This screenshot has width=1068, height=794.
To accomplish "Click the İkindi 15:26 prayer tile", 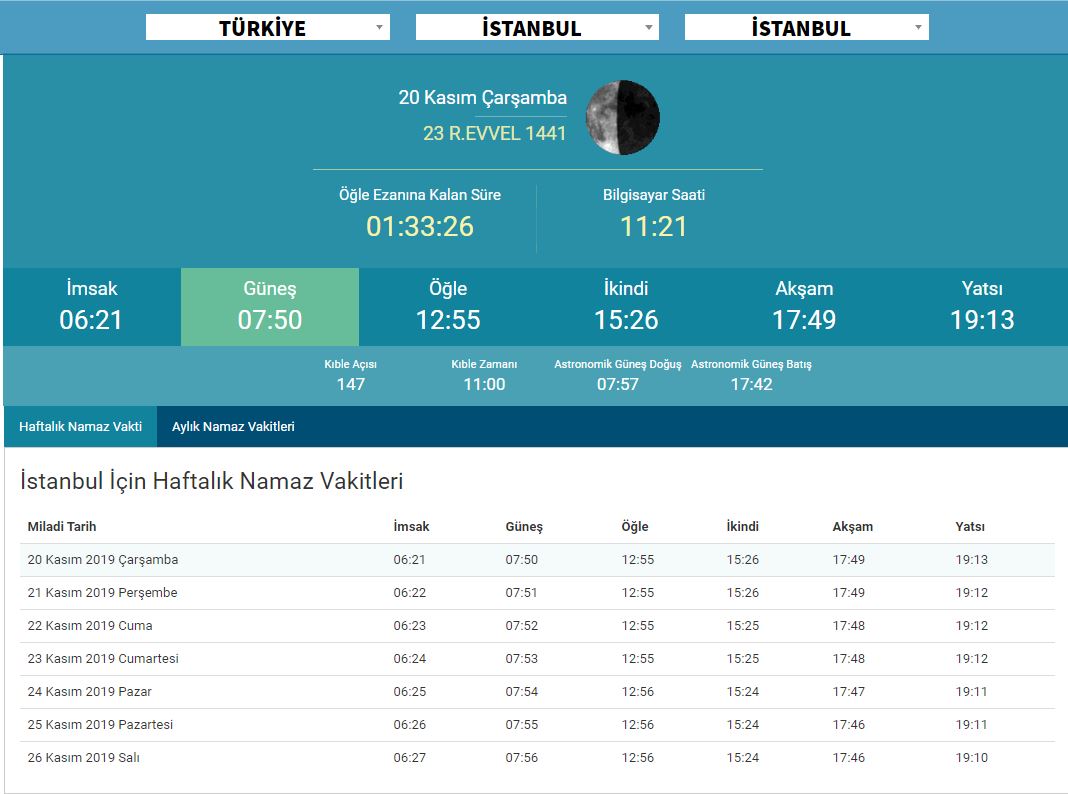I will coord(626,306).
